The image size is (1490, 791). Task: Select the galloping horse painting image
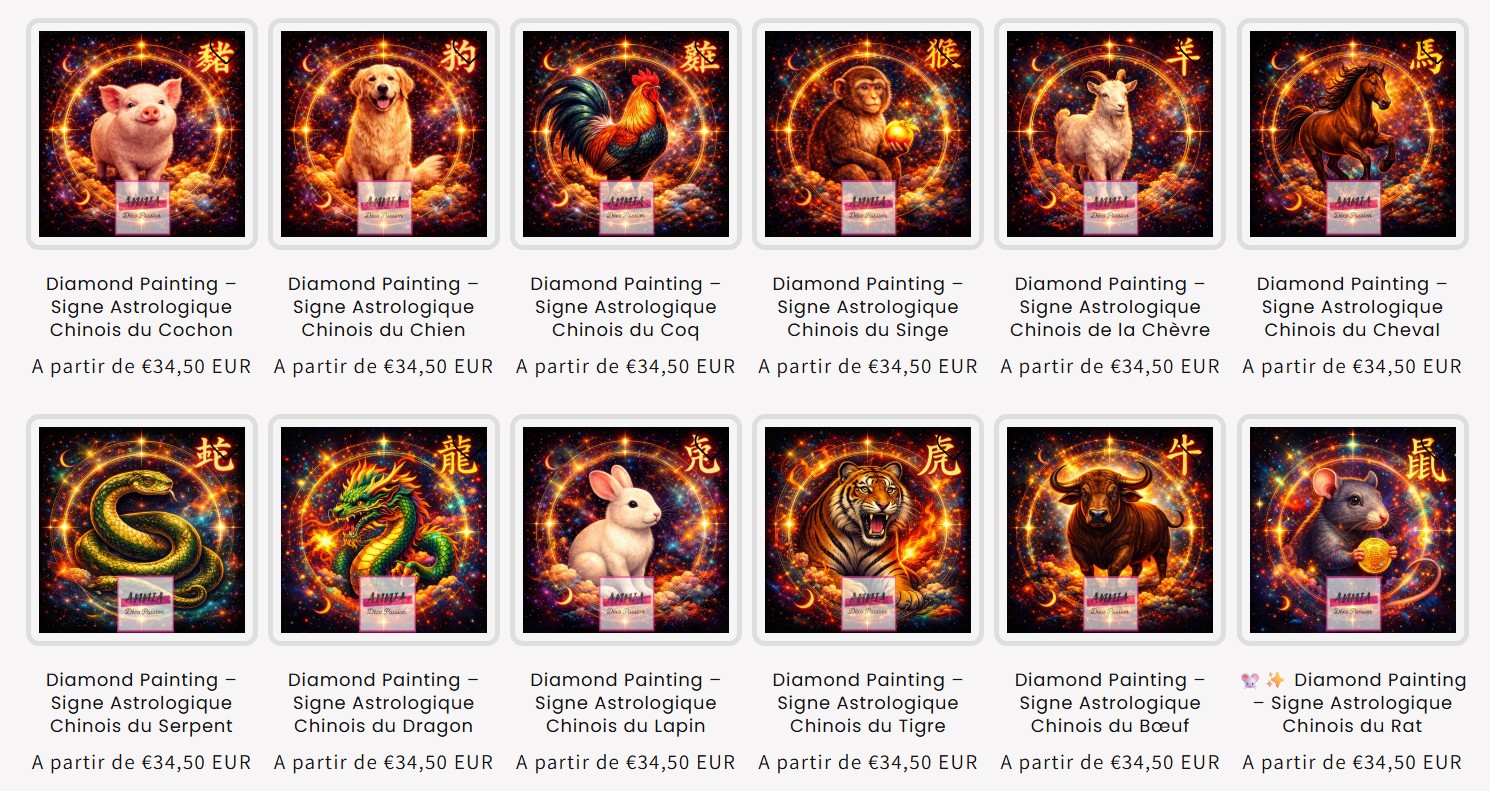pos(1353,134)
